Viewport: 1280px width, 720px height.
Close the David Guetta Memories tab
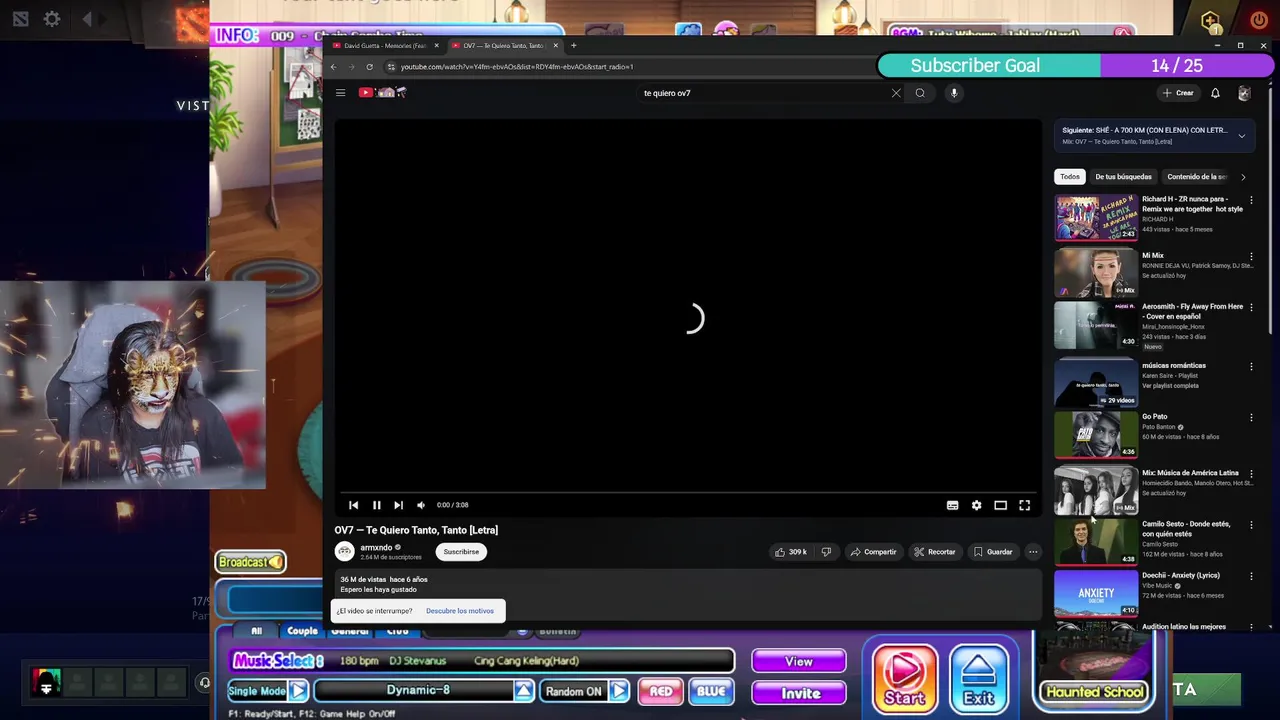(436, 45)
